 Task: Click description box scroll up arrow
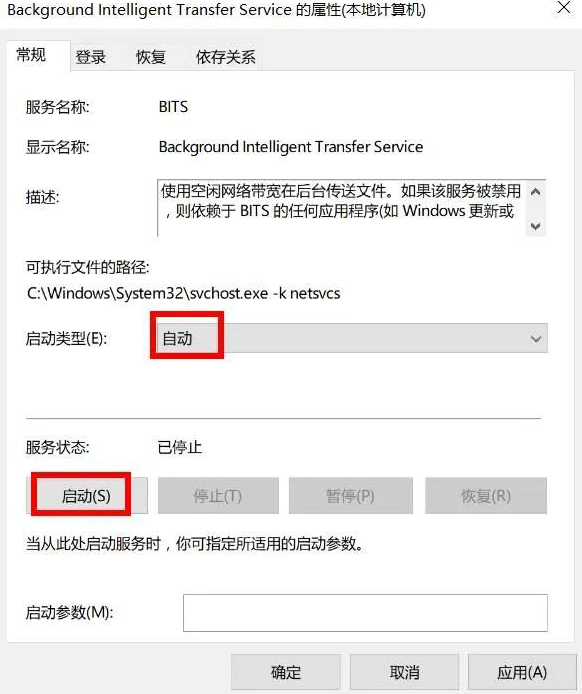(x=536, y=192)
